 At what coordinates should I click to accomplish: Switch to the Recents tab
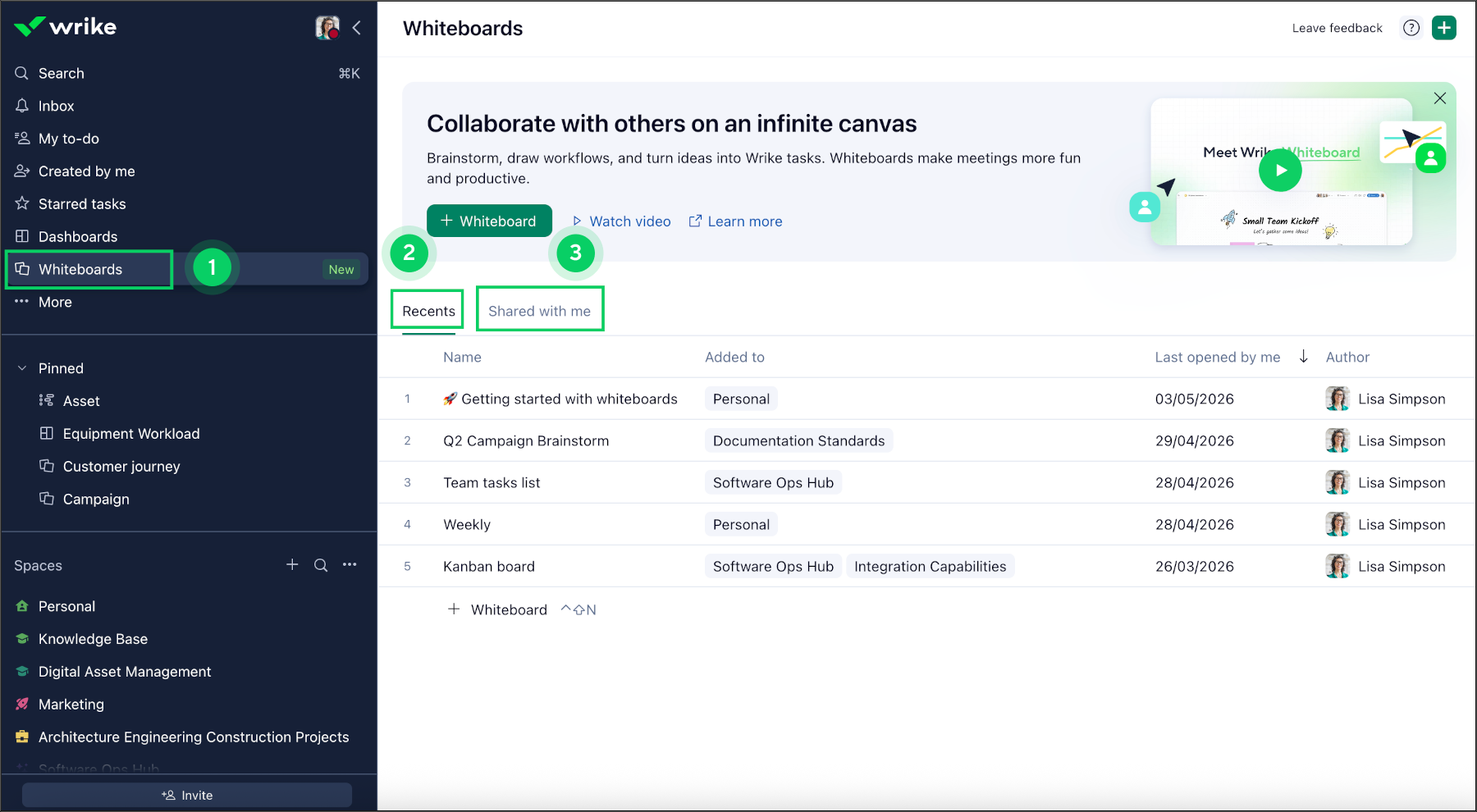coord(428,311)
